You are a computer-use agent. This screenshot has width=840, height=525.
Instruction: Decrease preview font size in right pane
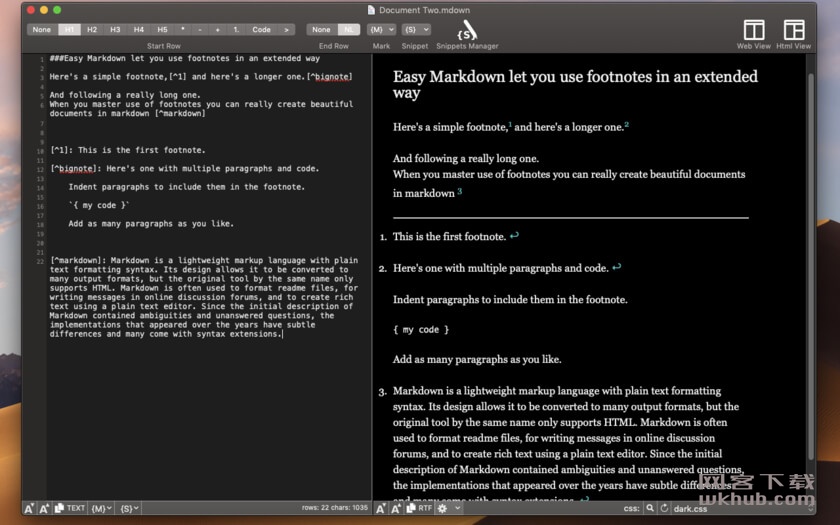[380, 508]
